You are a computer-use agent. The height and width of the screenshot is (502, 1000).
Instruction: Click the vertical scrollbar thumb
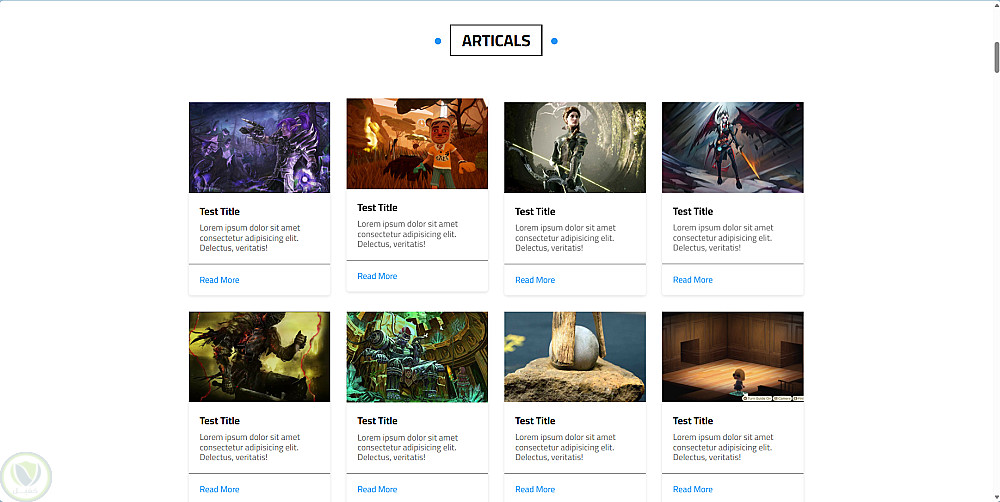click(996, 57)
